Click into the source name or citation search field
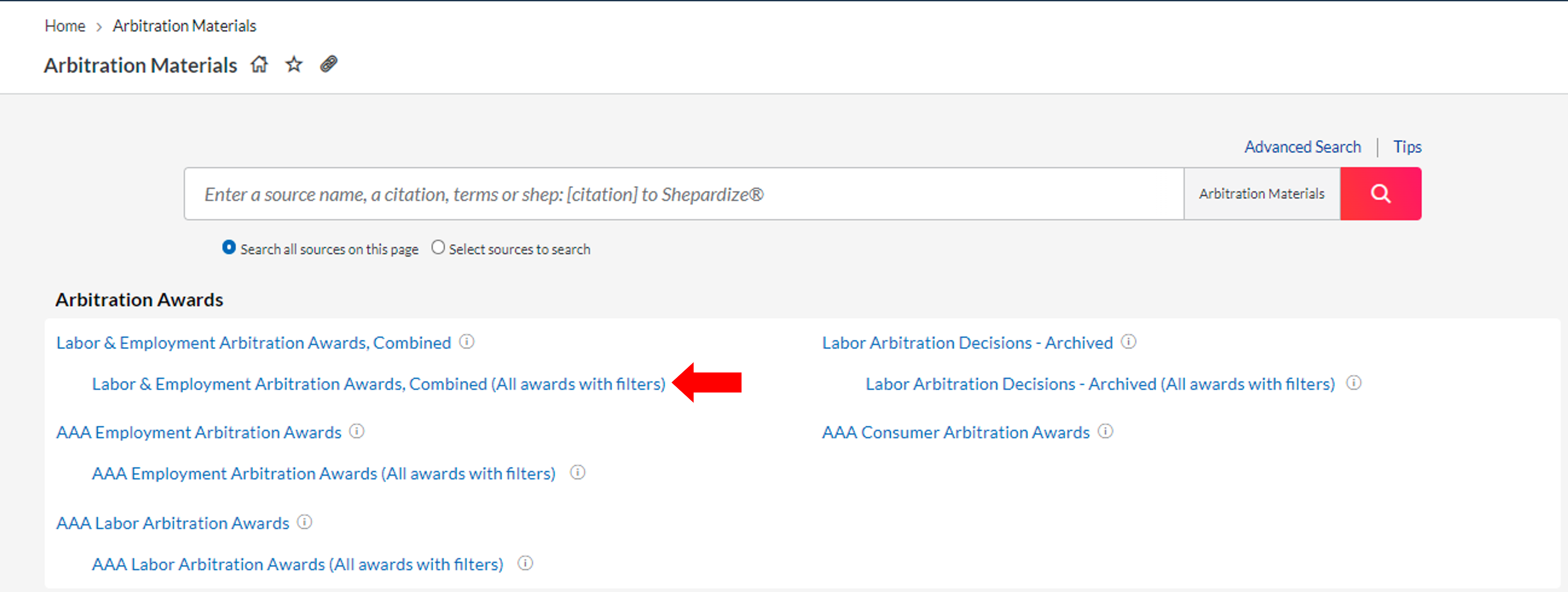 684,194
